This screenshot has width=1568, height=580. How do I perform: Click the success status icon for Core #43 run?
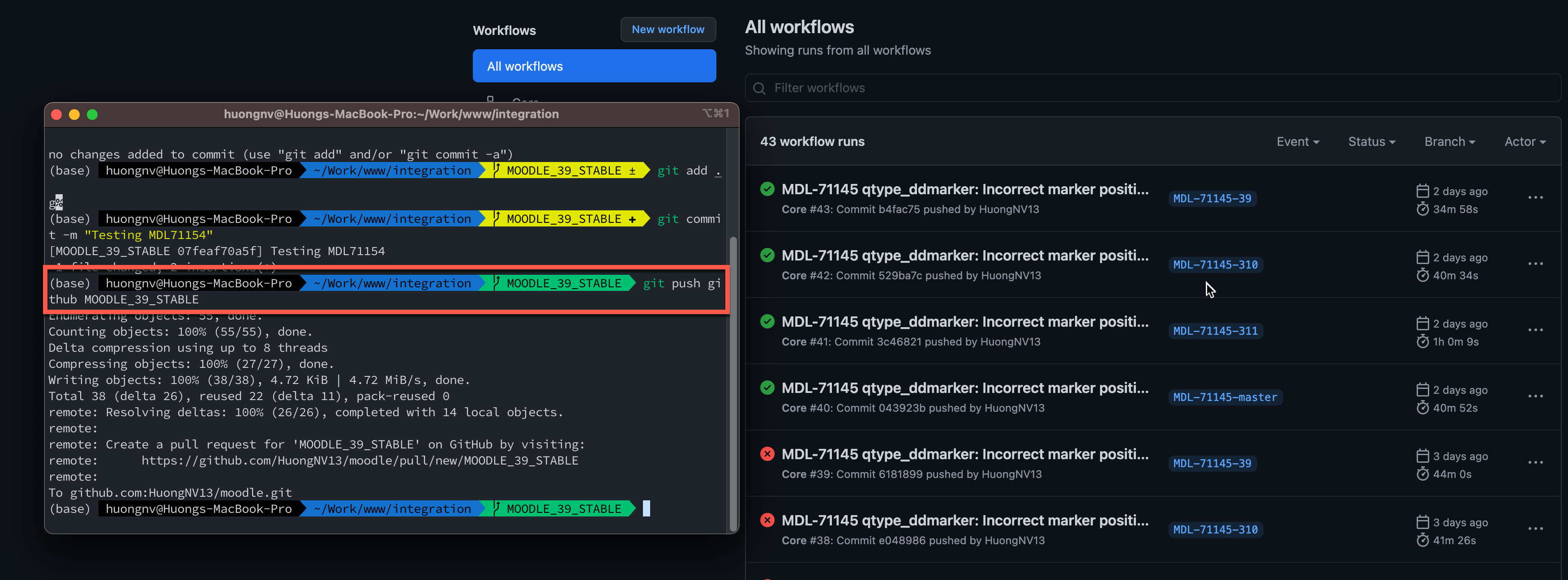point(767,189)
